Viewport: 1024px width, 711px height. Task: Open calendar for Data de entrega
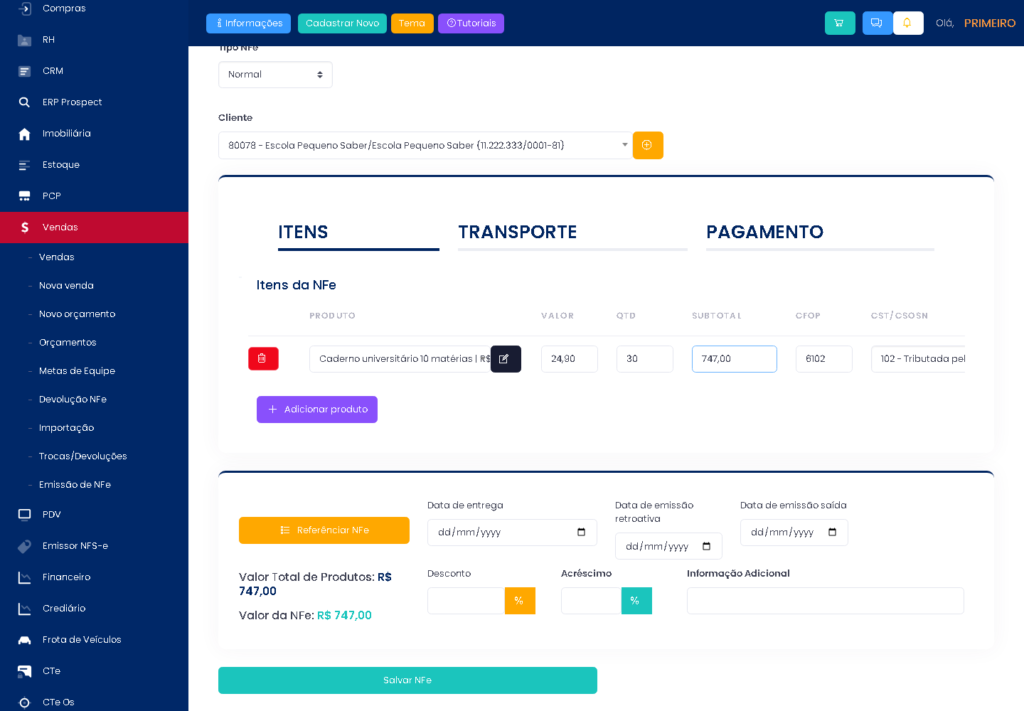pyautogui.click(x=581, y=532)
